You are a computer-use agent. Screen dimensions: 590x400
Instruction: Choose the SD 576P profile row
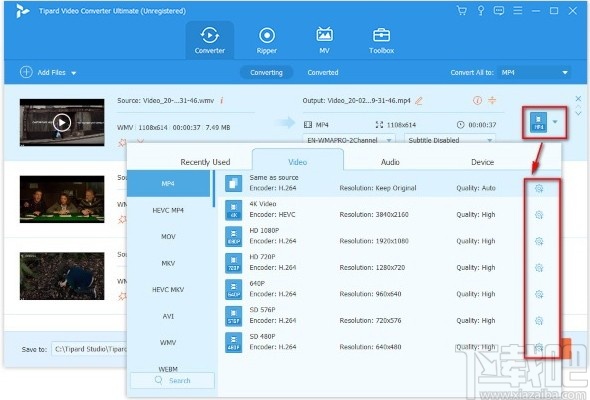(389, 315)
